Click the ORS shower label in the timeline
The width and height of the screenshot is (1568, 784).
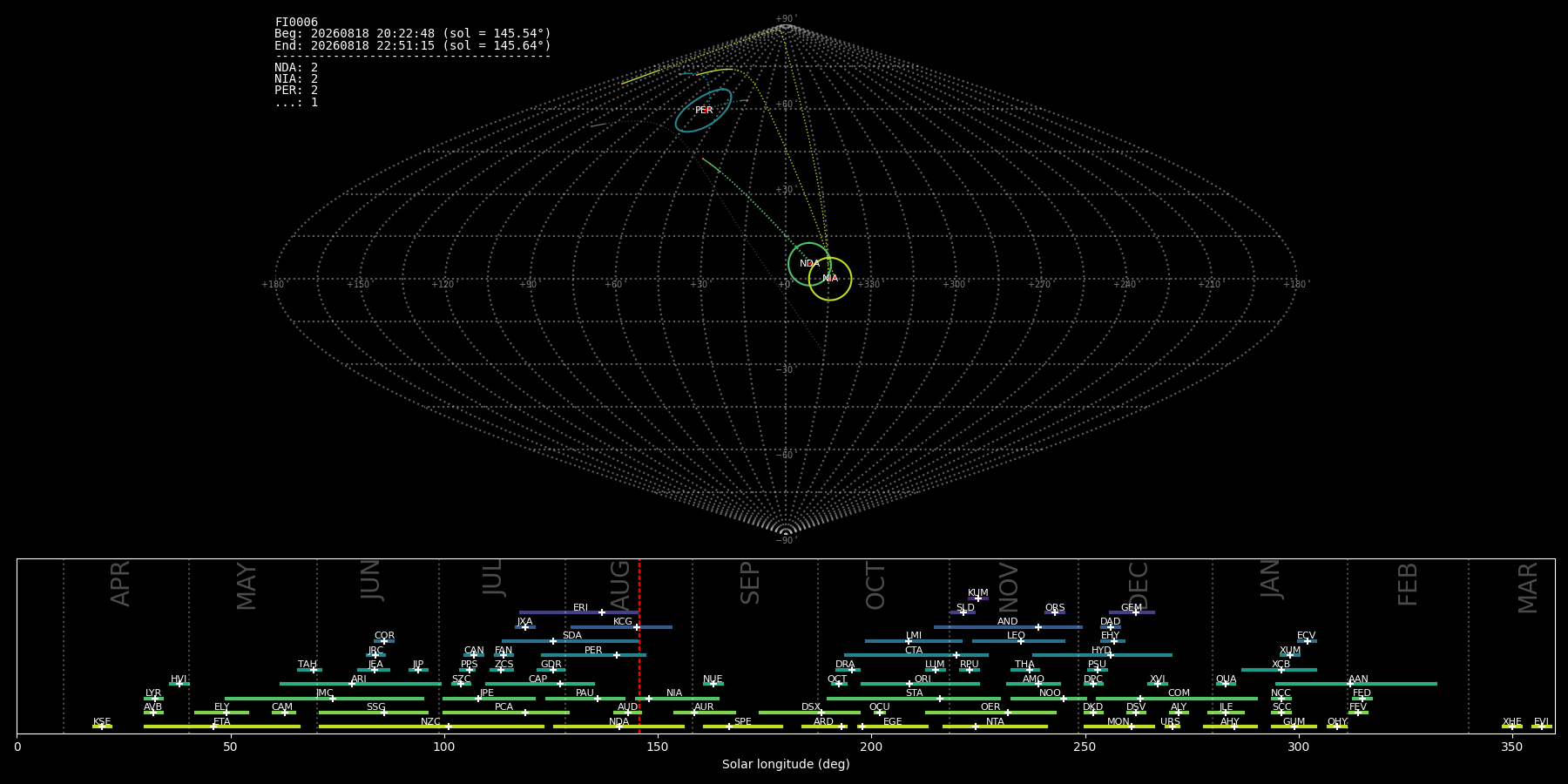tap(1055, 608)
